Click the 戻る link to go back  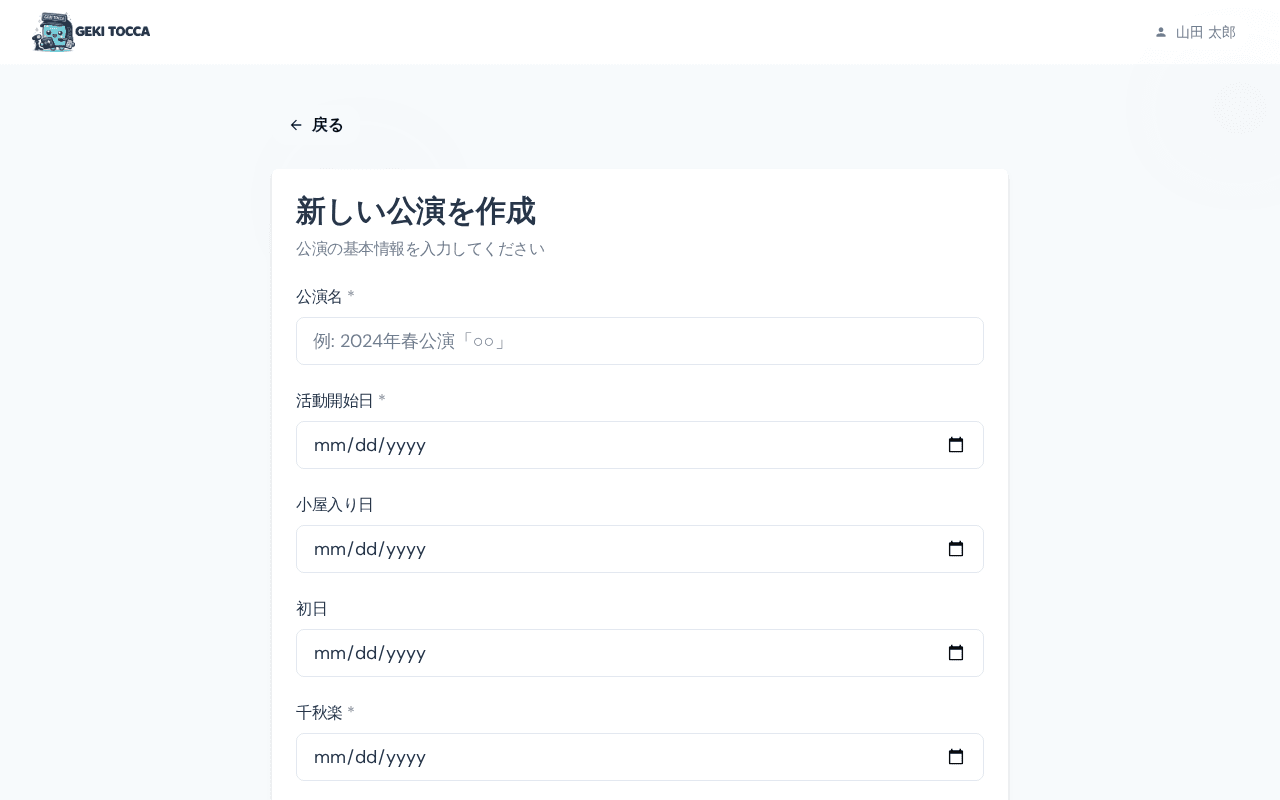pos(327,125)
